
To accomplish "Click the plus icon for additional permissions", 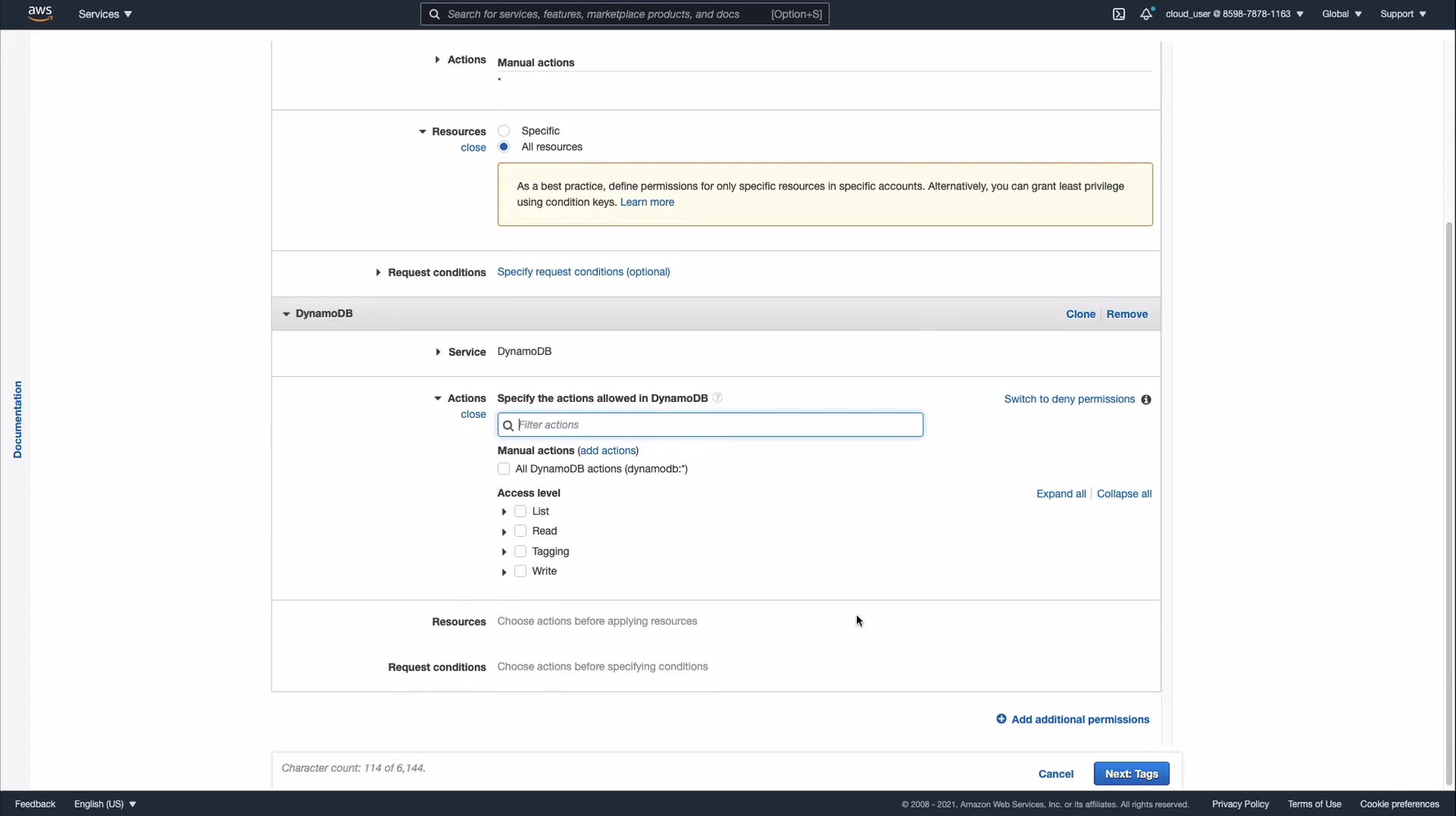I will 1001,719.
